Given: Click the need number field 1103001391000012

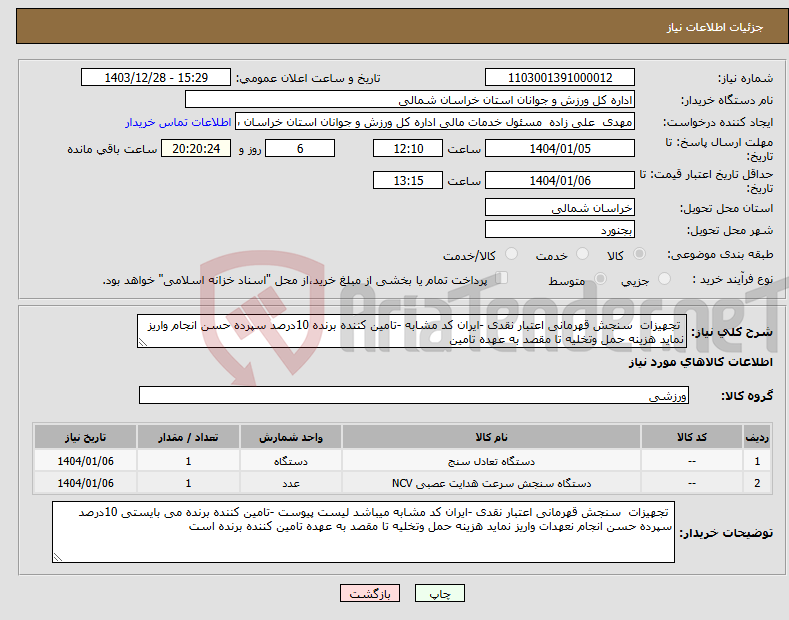Looking at the screenshot, I should tap(560, 78).
